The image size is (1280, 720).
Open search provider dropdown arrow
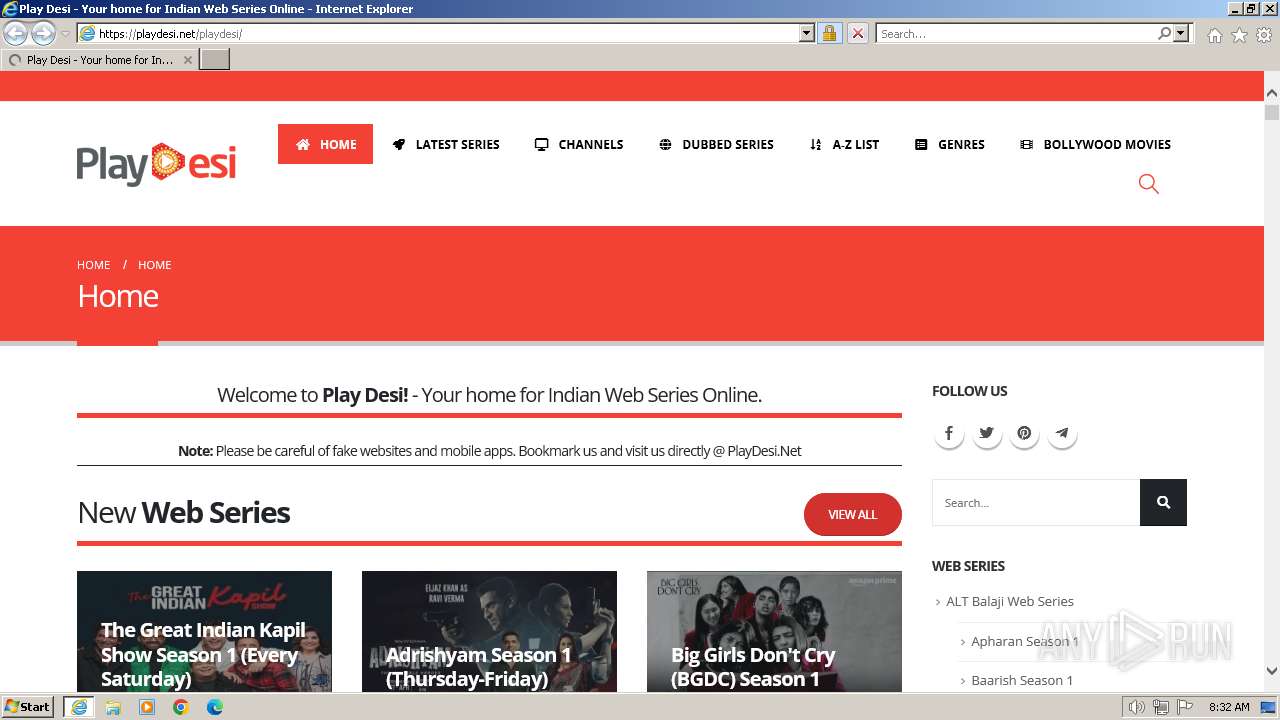(1181, 33)
